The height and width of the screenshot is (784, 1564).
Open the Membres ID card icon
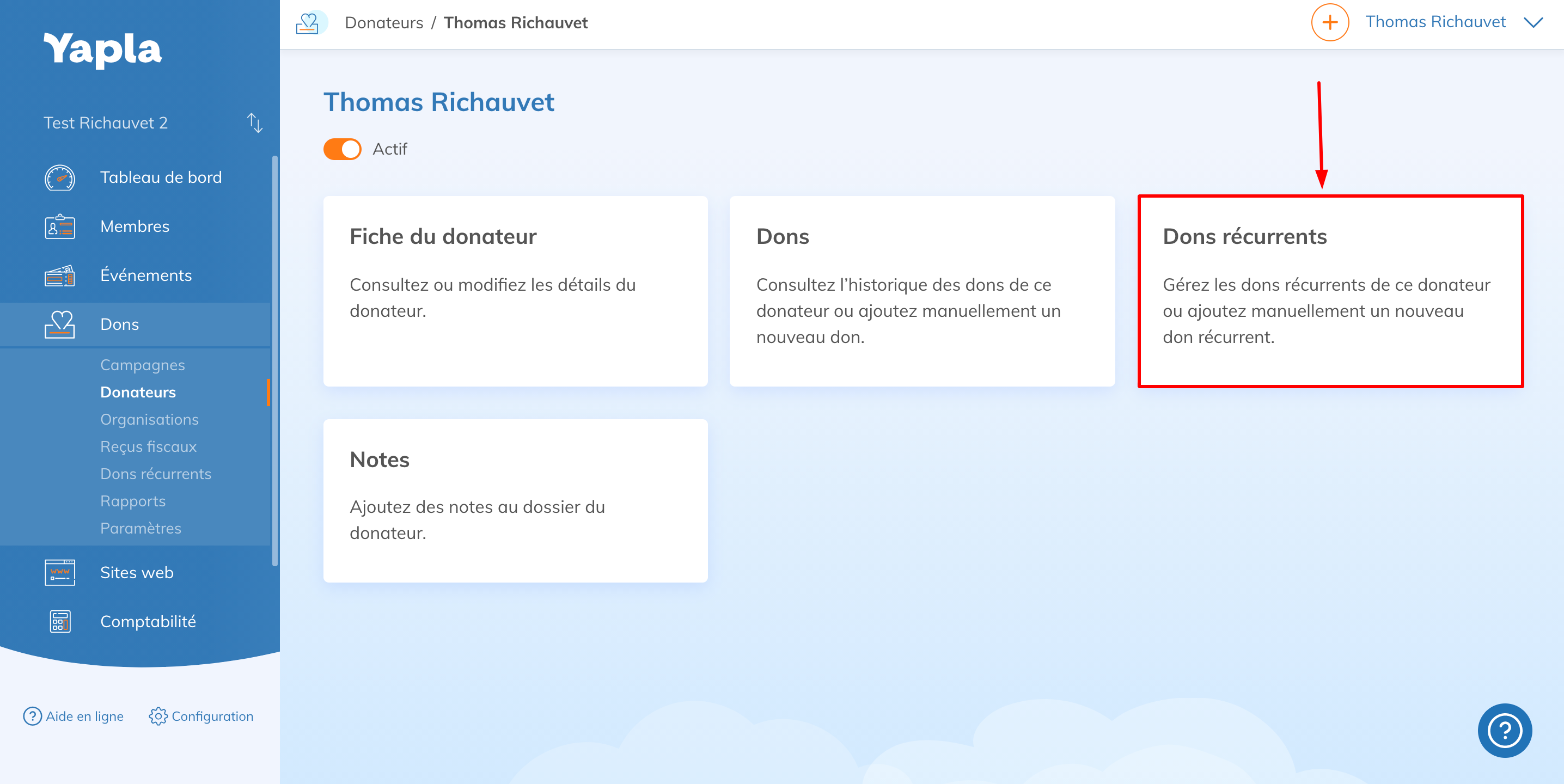[59, 227]
